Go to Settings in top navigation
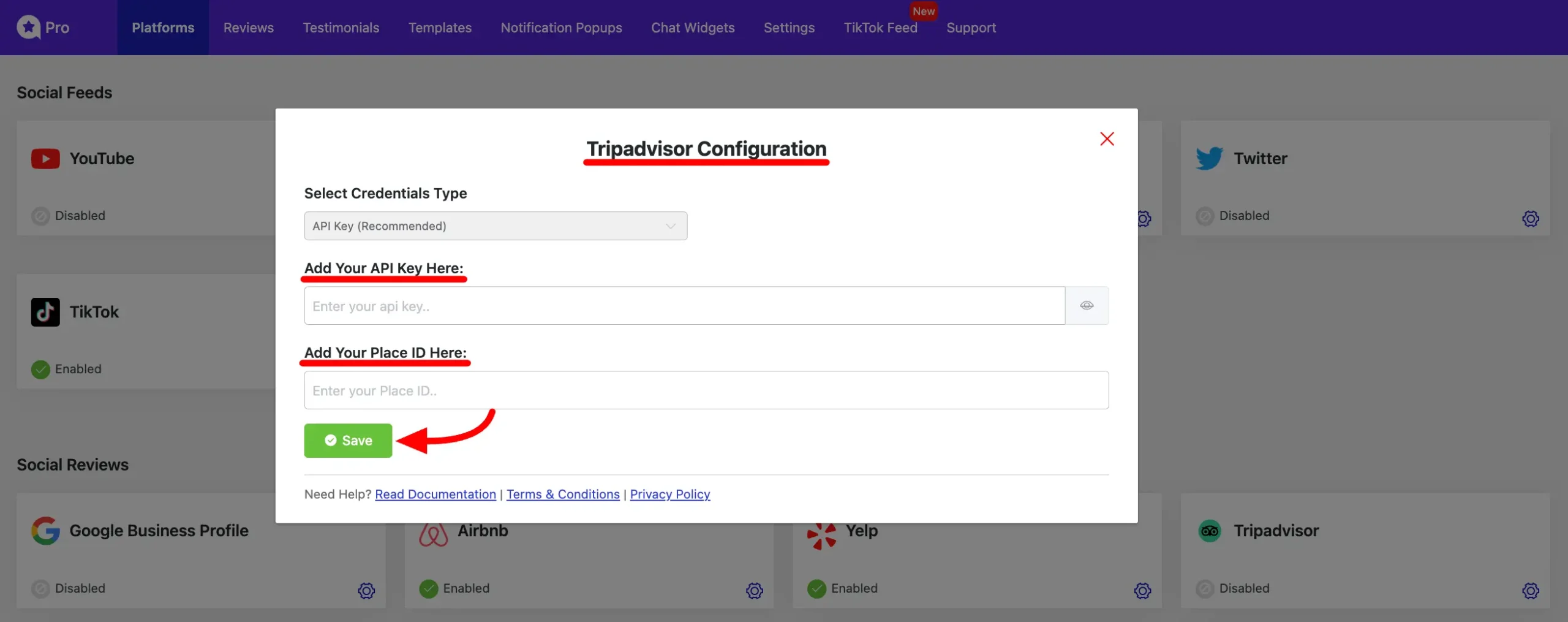 pos(789,28)
